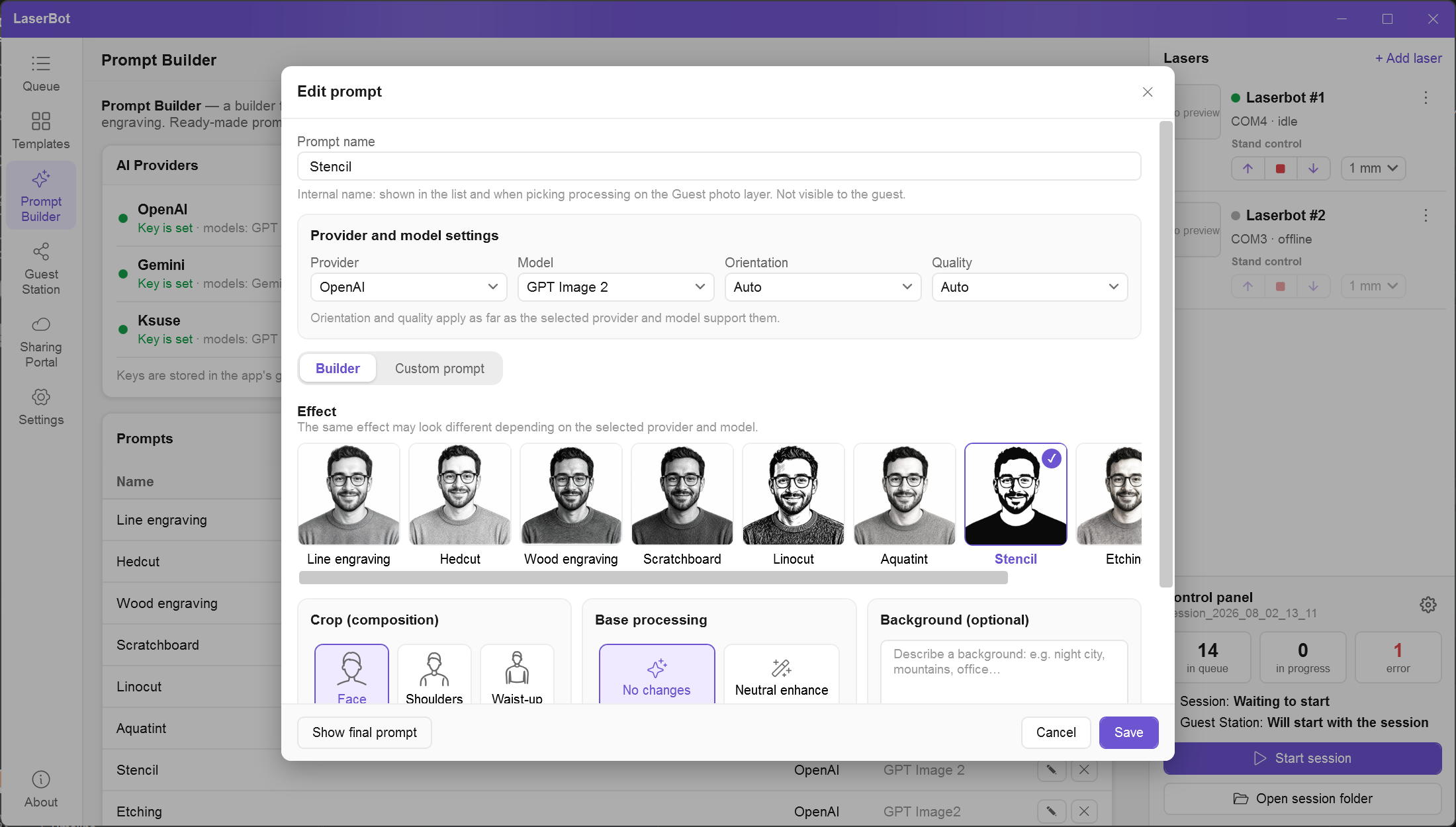Screen dimensions: 1456x827
Task: Expand the Provider dropdown
Action: (408, 287)
